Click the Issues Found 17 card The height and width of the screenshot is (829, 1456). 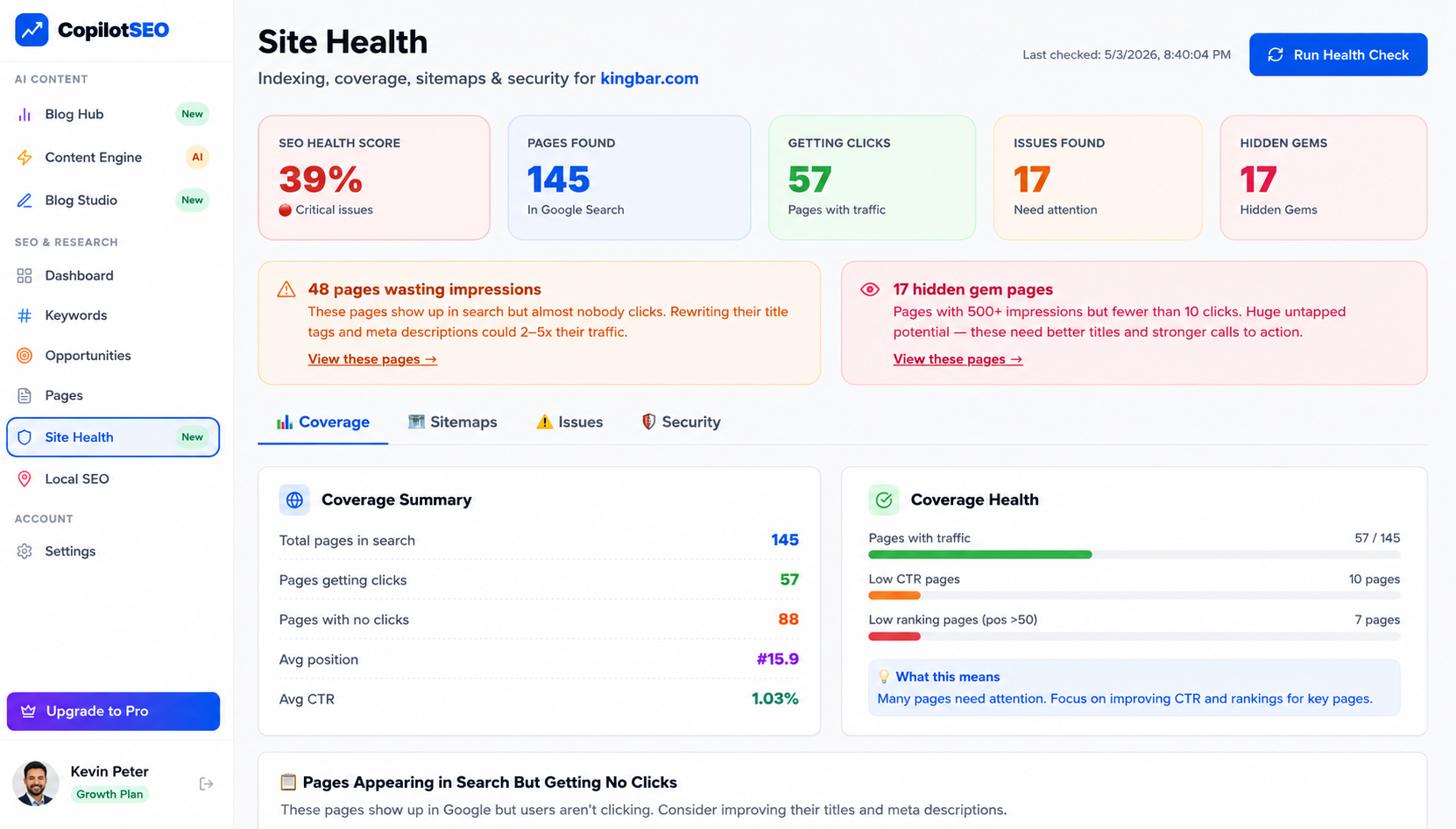pos(1098,177)
